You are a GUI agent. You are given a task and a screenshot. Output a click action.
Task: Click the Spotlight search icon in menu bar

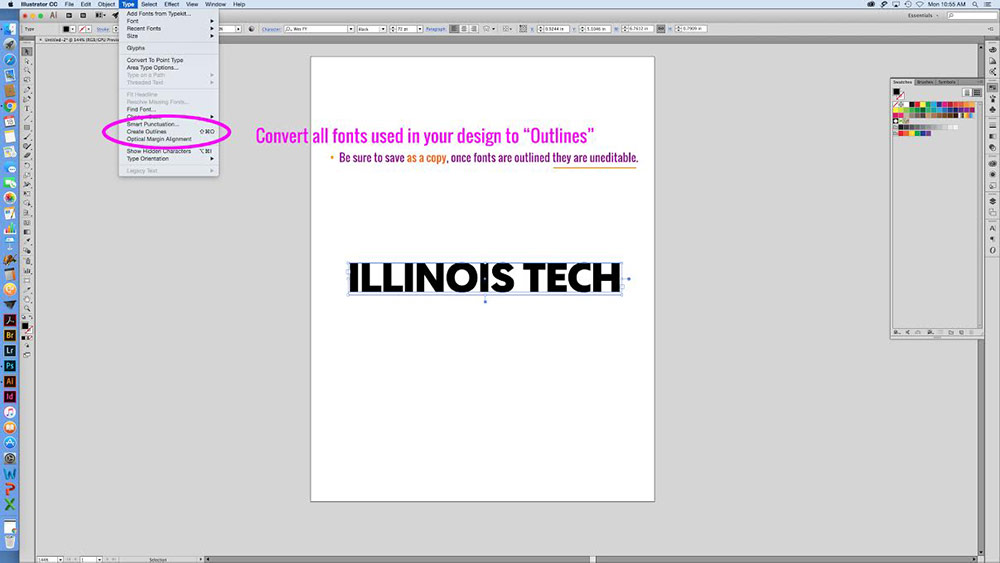pyautogui.click(x=975, y=4)
